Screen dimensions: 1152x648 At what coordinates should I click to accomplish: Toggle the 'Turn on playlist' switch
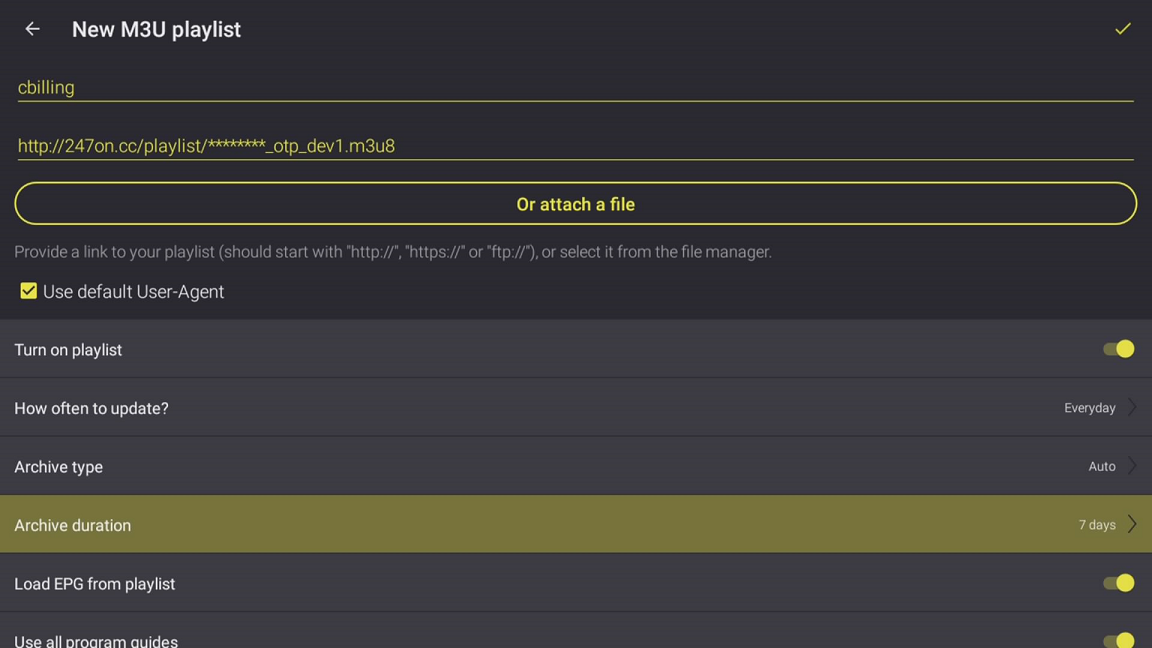click(x=1118, y=349)
